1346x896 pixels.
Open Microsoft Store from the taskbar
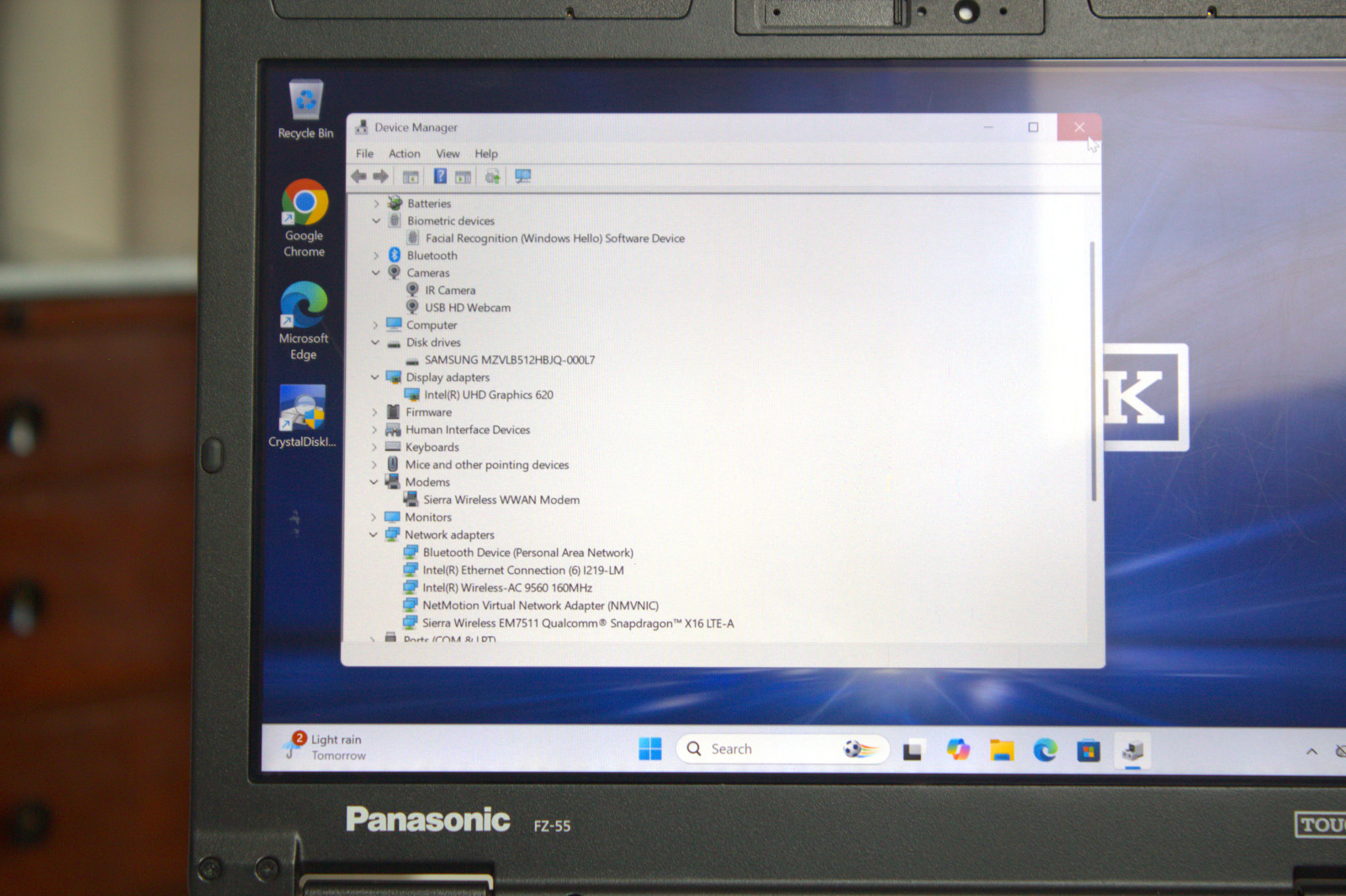(x=1089, y=750)
